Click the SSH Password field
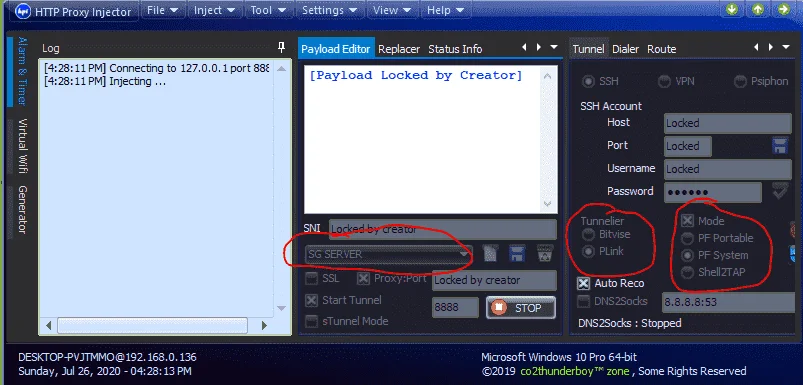The width and height of the screenshot is (803, 385). (x=712, y=192)
